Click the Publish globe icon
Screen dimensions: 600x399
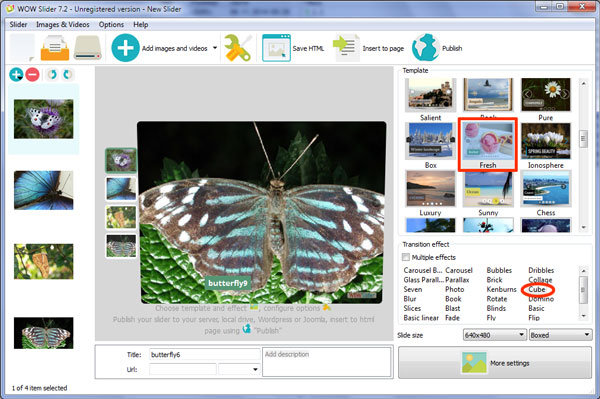pyautogui.click(x=426, y=48)
